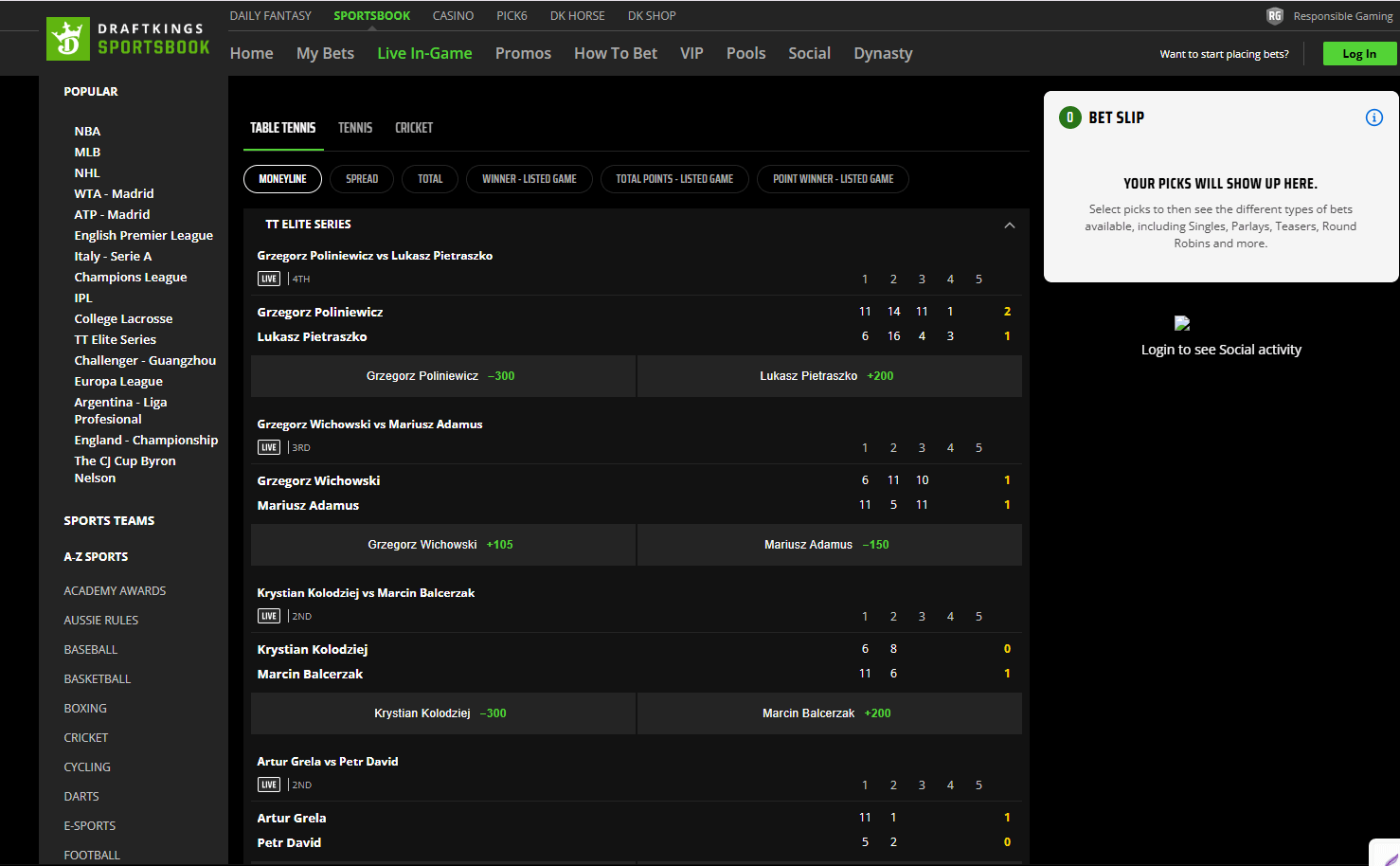Image resolution: width=1400 pixels, height=866 pixels.
Task: Open the Dynasty page
Action: (884, 53)
